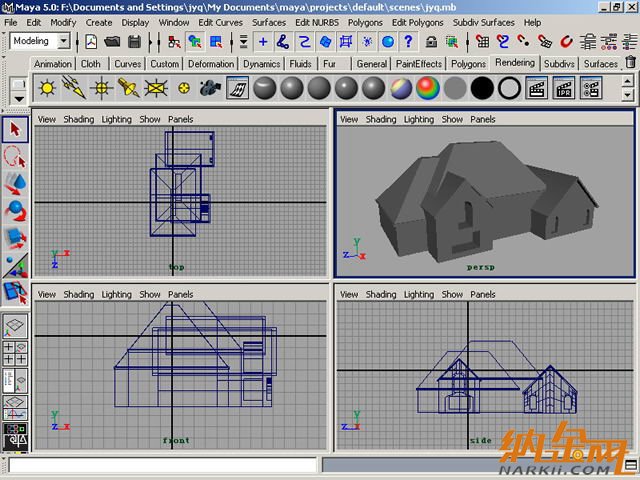Pick the Rotate tool in the toolbox

coord(15,210)
